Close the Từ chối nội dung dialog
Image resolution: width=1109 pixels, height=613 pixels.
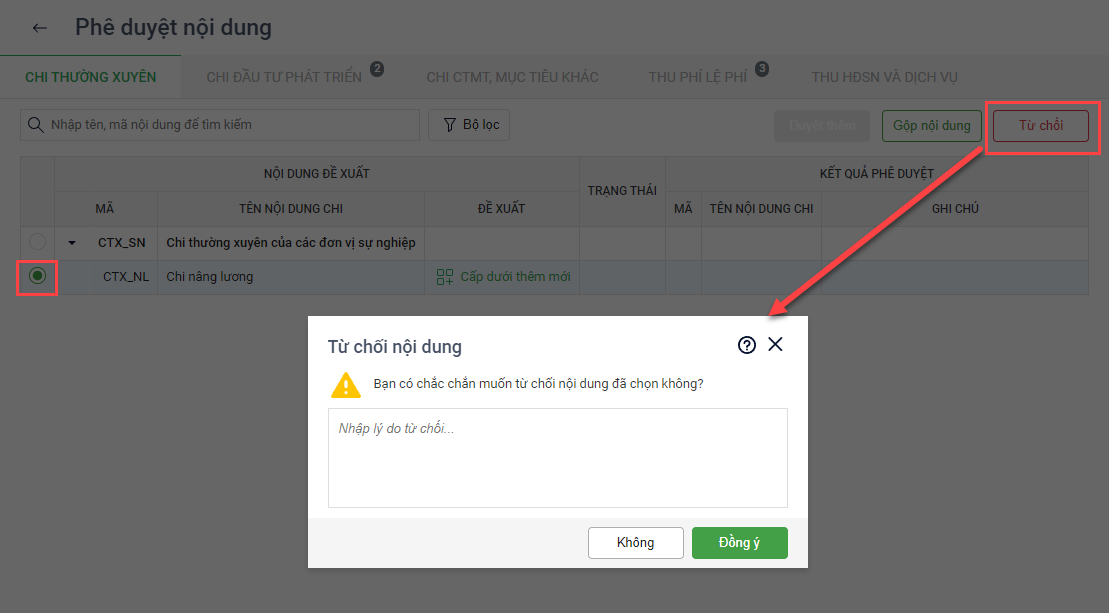point(775,344)
